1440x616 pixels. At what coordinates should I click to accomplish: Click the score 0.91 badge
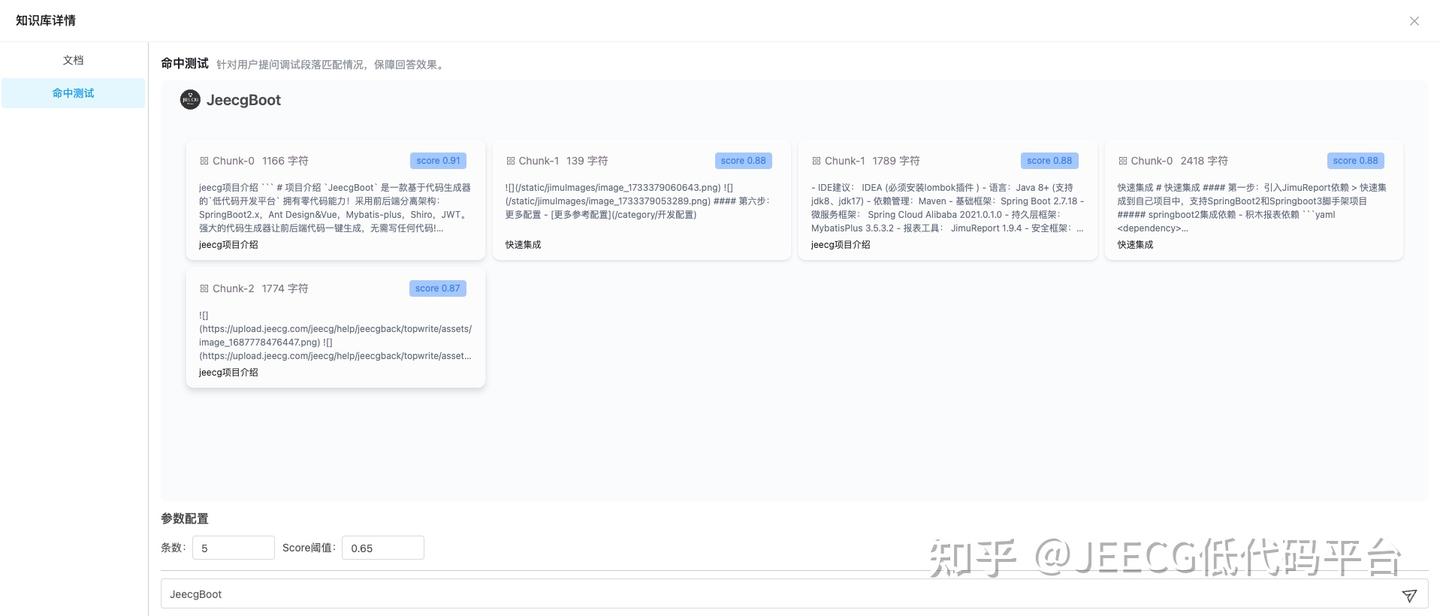[x=438, y=161]
